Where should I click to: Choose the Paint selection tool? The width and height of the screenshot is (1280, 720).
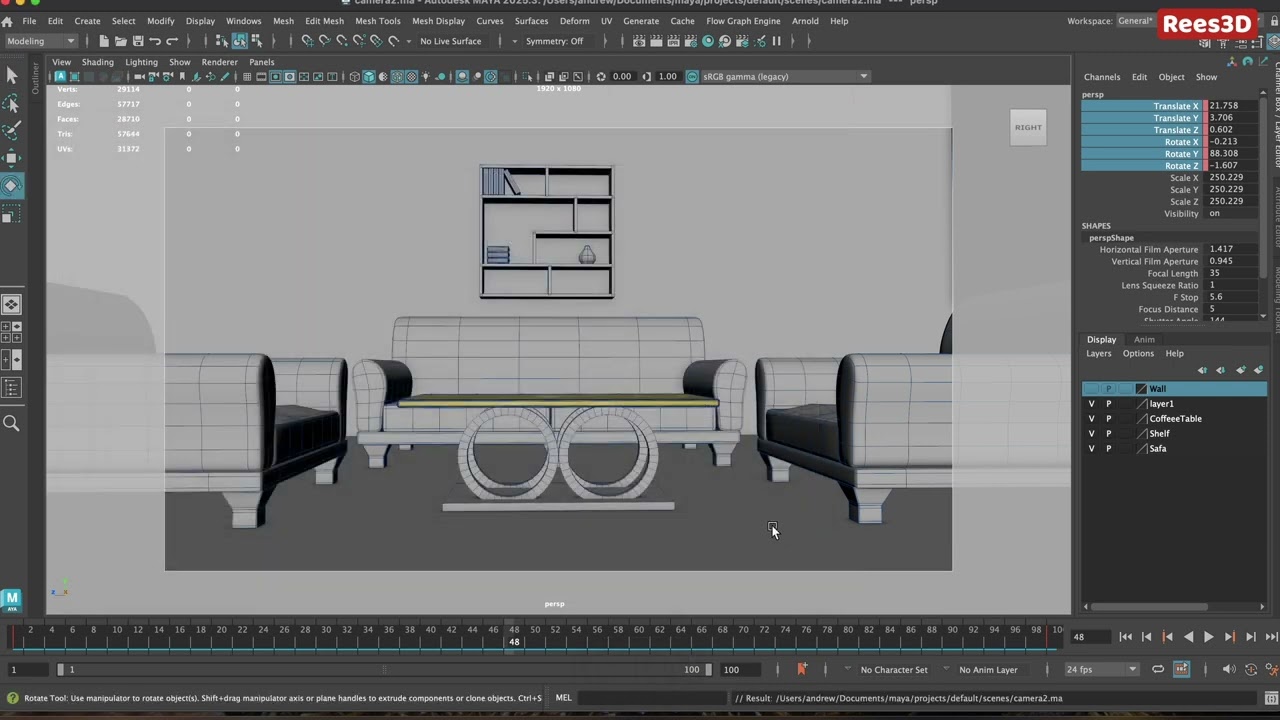click(11, 131)
